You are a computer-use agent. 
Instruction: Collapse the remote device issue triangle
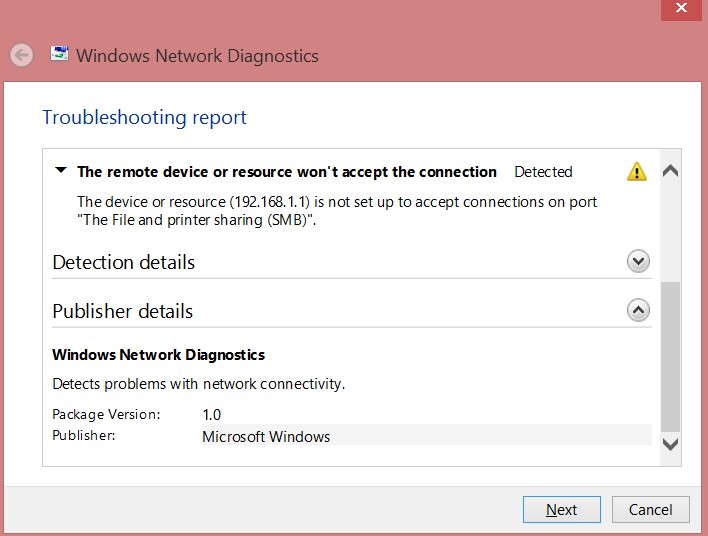61,171
